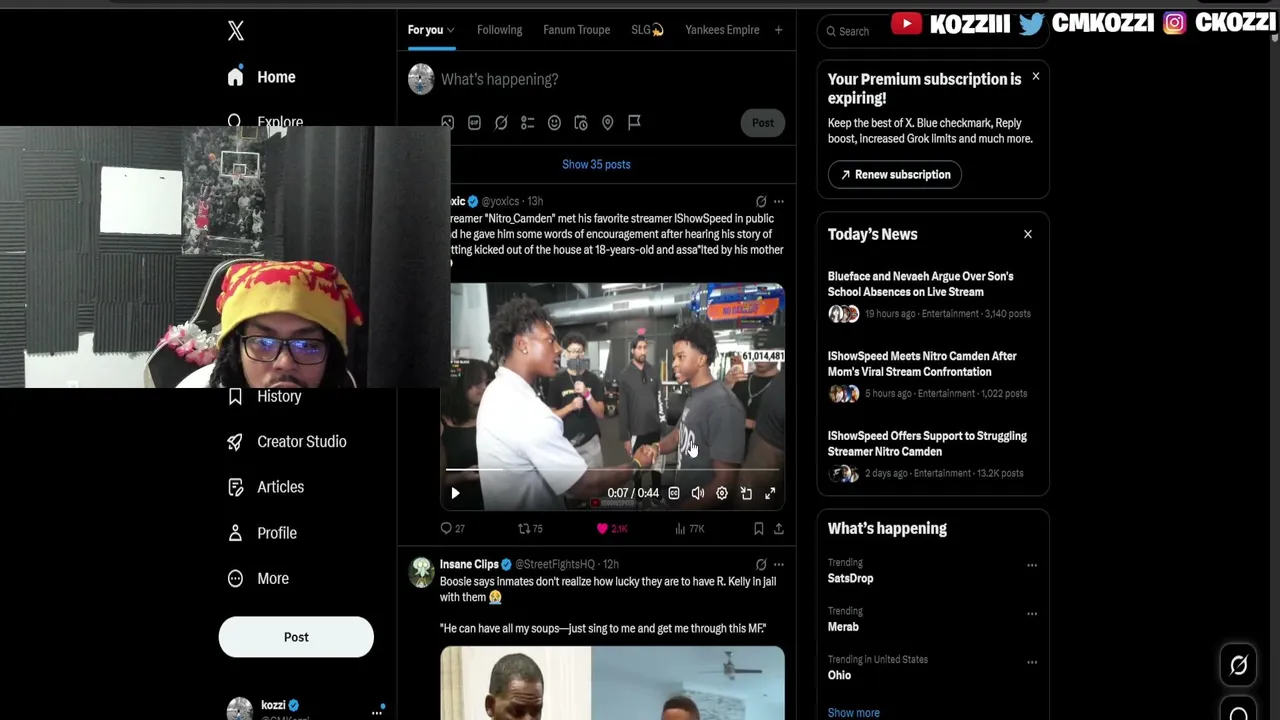
Task: Add media with the image icon in composer
Action: click(448, 123)
